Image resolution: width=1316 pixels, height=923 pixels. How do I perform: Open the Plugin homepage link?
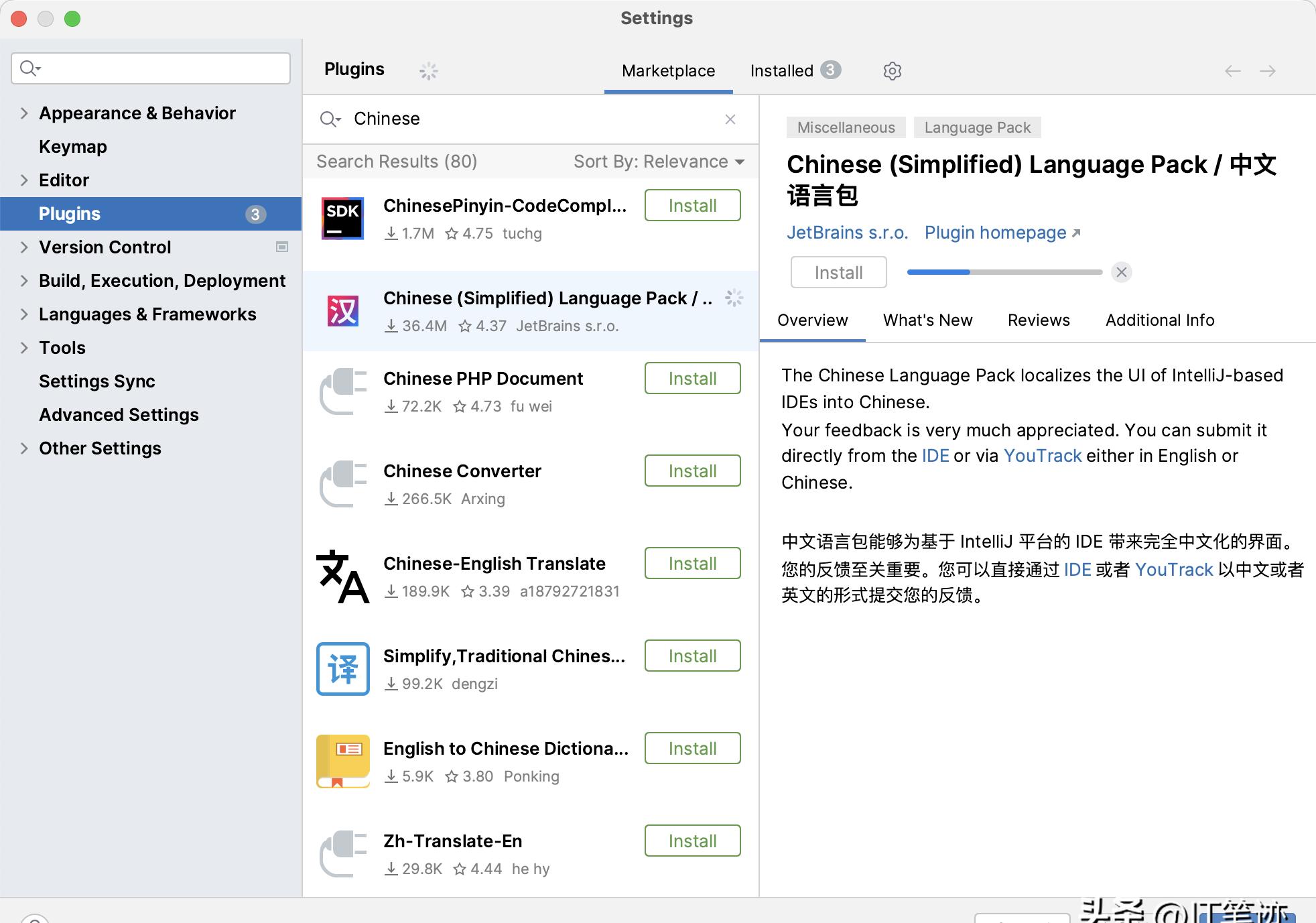(1002, 233)
